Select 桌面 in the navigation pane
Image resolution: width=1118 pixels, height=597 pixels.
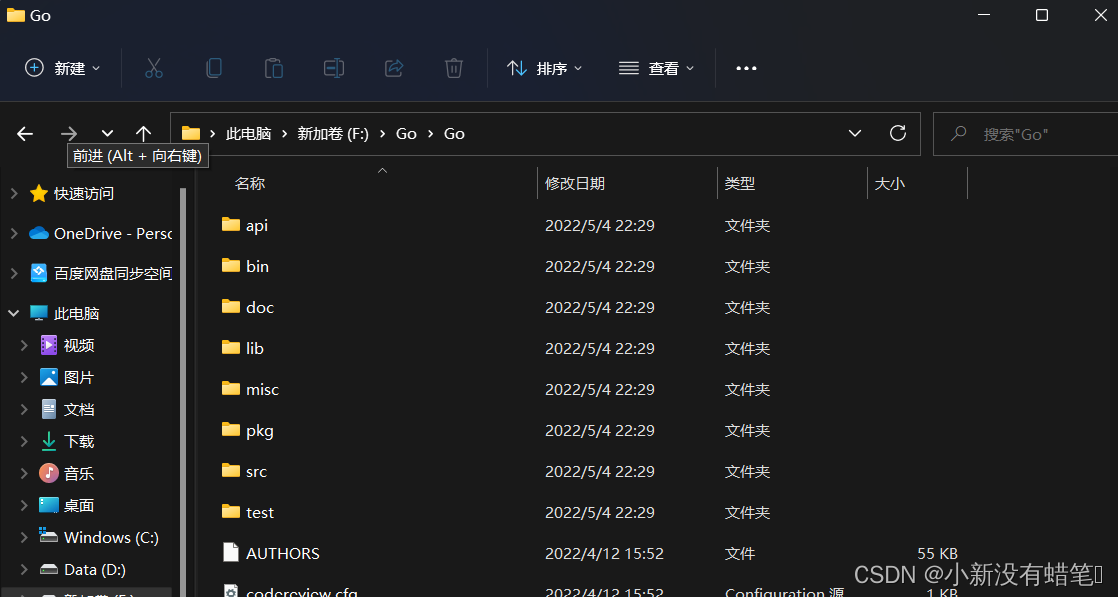click(78, 506)
